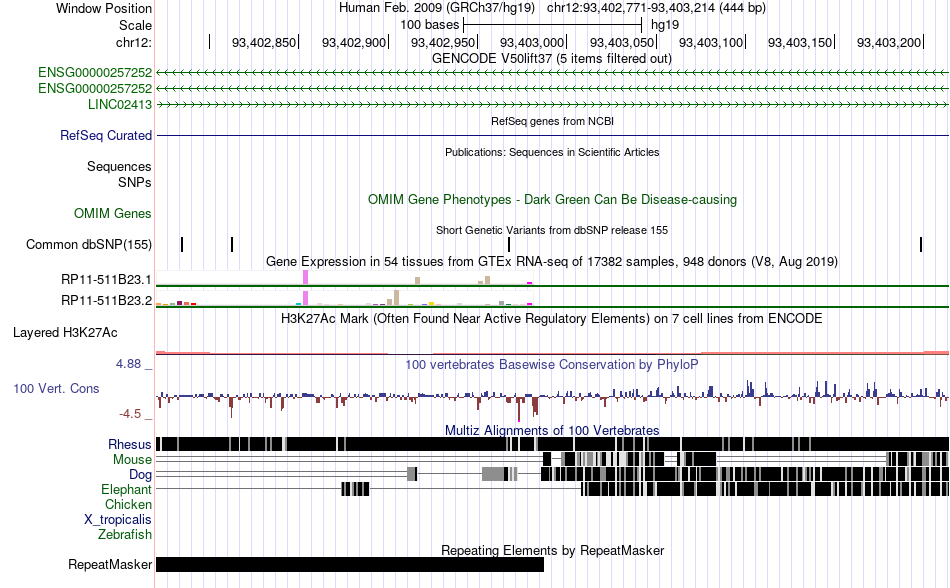Open the OMIM Genes track label
This screenshot has width=950, height=588.
pyautogui.click(x=113, y=213)
